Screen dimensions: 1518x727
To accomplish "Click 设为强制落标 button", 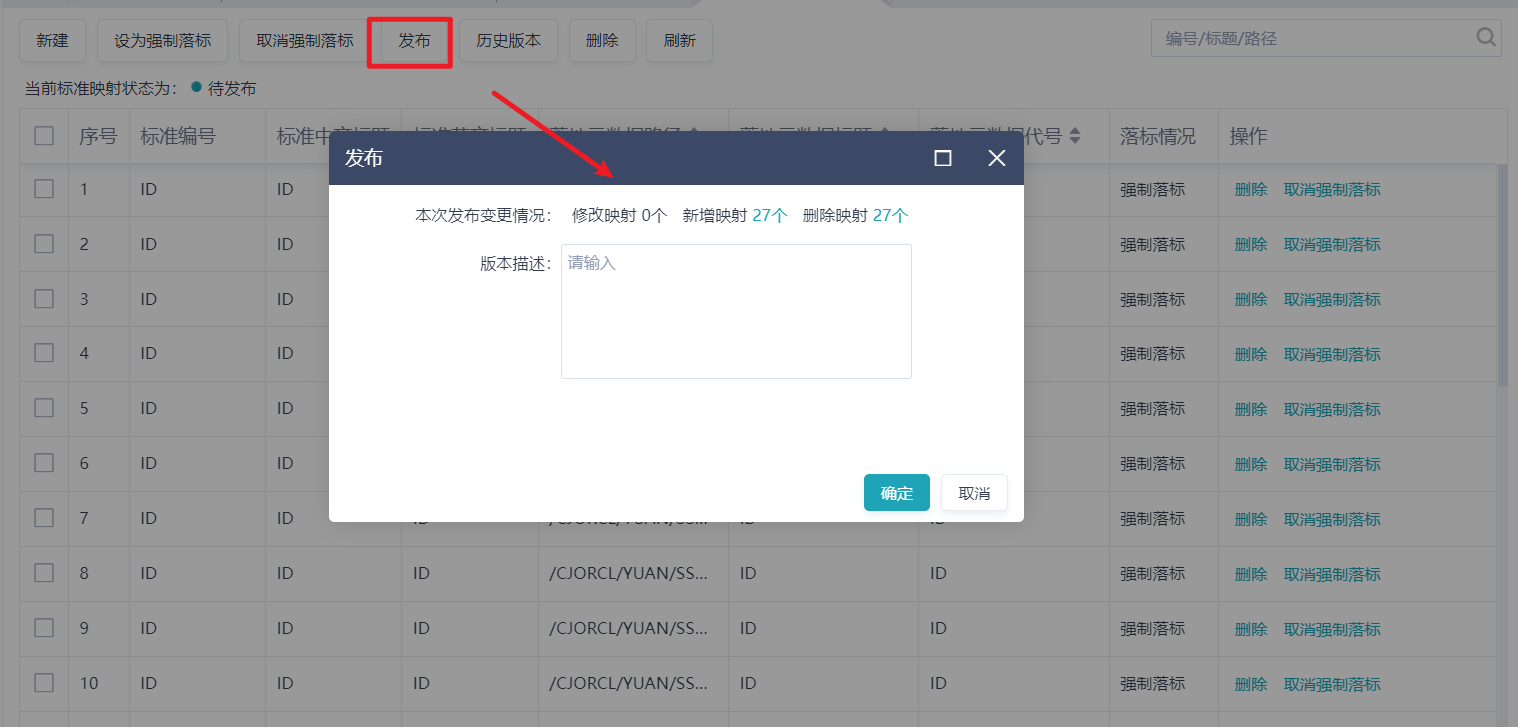I will (x=162, y=41).
